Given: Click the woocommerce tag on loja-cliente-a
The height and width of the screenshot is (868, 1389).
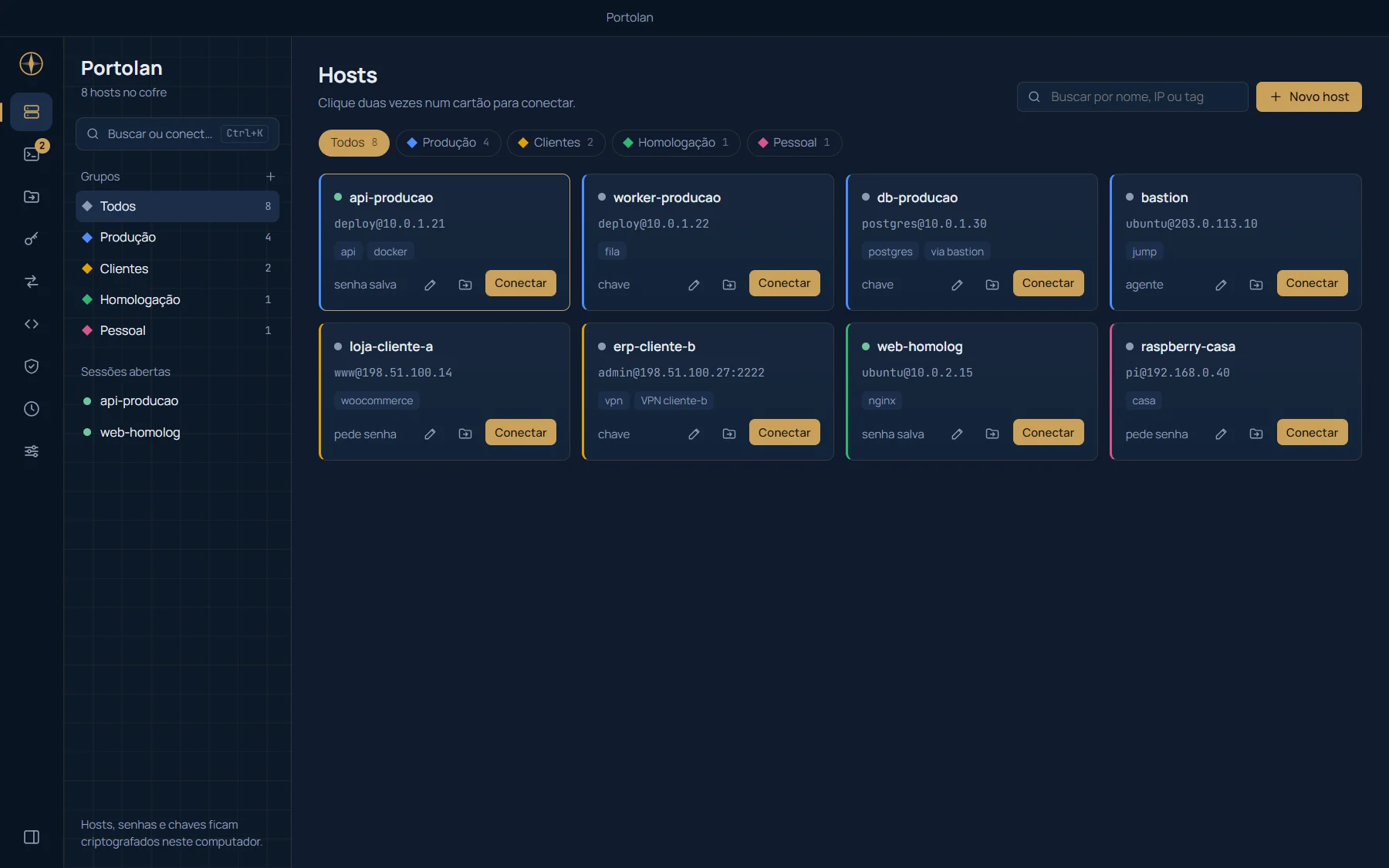Looking at the screenshot, I should [377, 400].
